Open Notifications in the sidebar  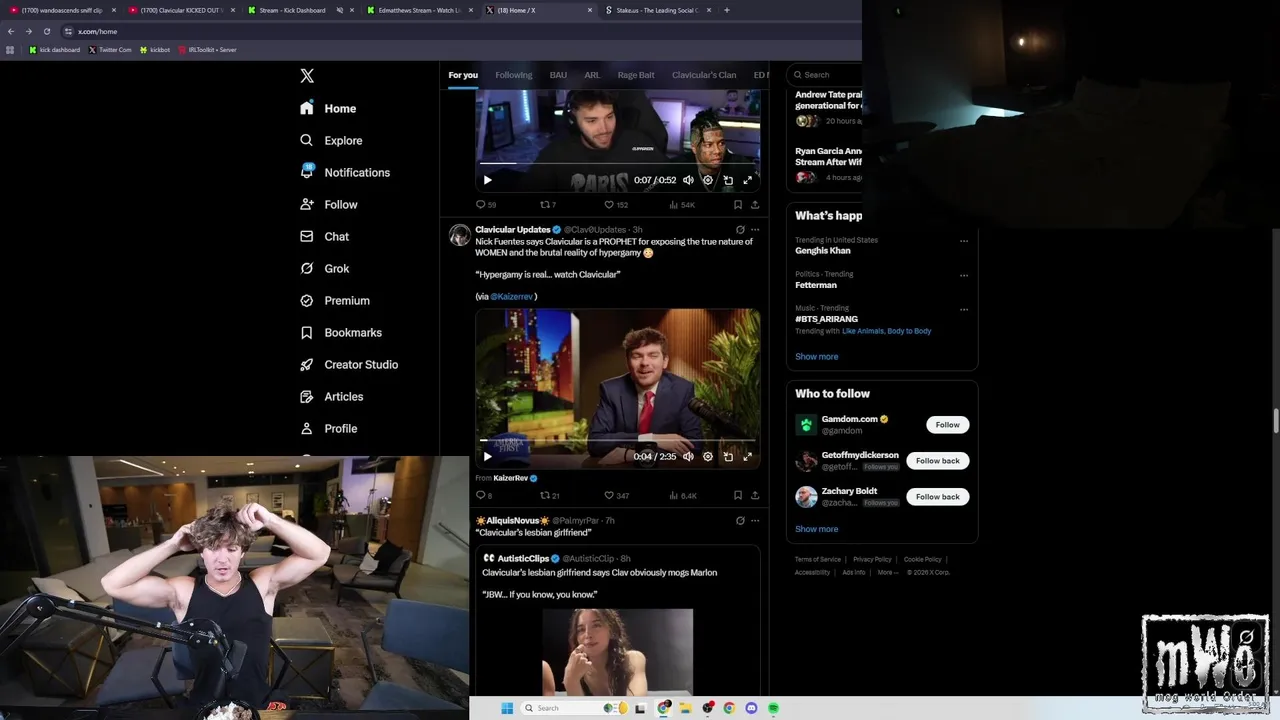pos(345,172)
